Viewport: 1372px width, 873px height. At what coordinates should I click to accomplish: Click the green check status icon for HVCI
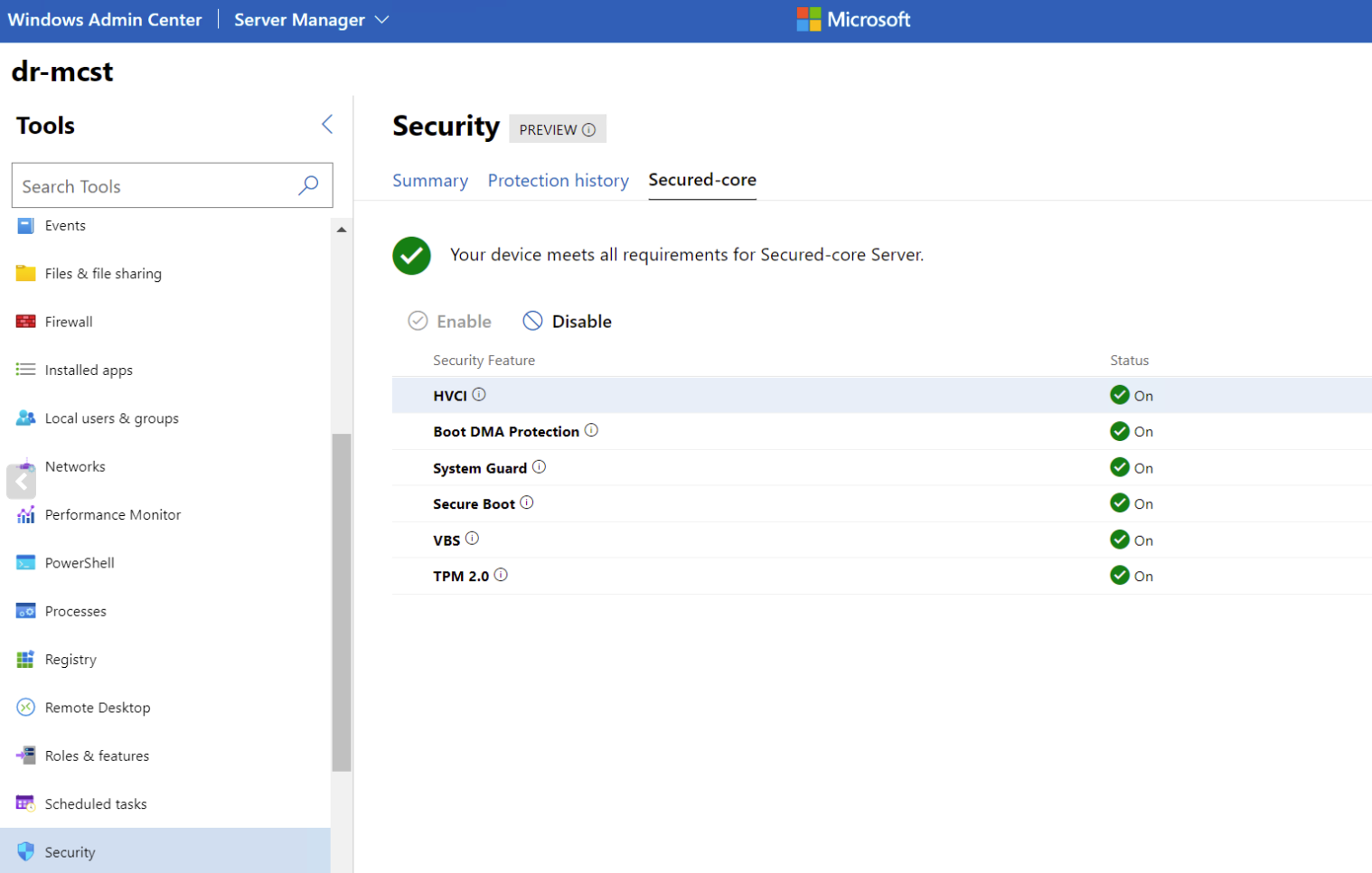tap(1120, 395)
